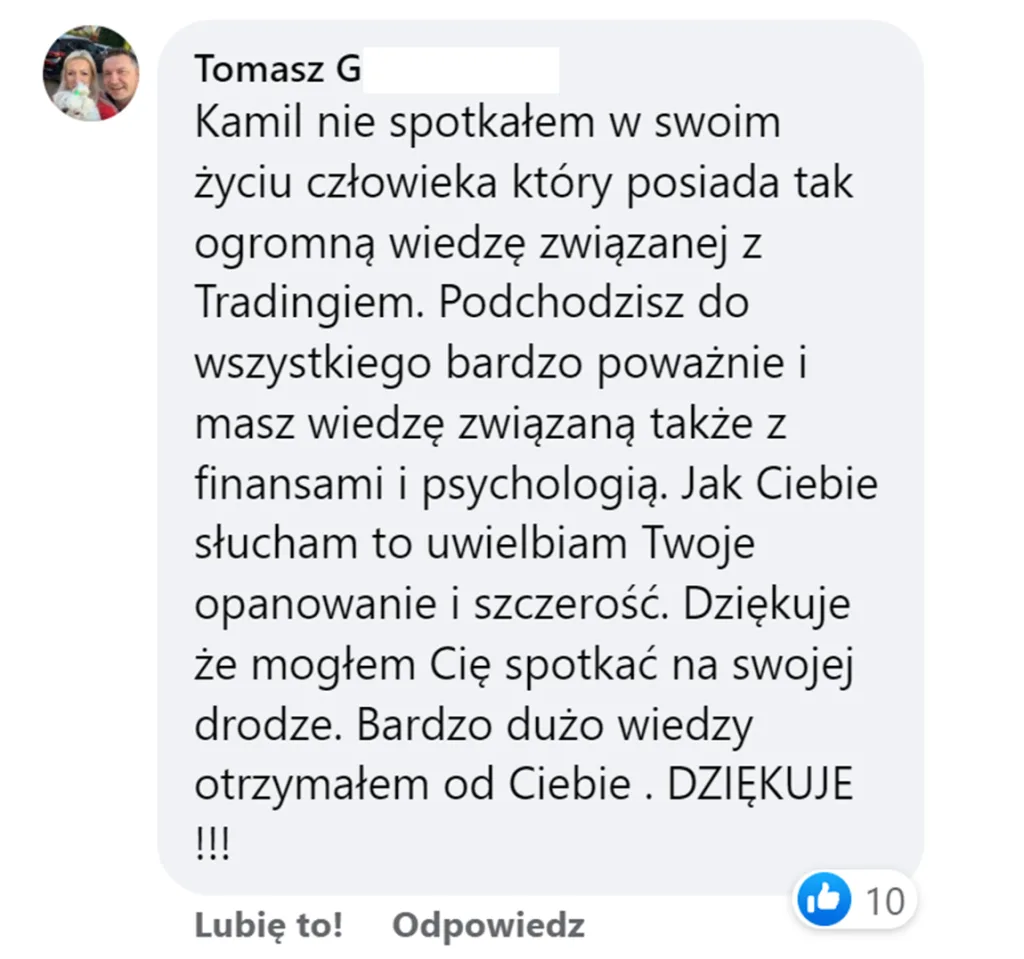Click the word otrzymałem in the last lines
This screenshot has width=1024, height=959.
(313, 786)
